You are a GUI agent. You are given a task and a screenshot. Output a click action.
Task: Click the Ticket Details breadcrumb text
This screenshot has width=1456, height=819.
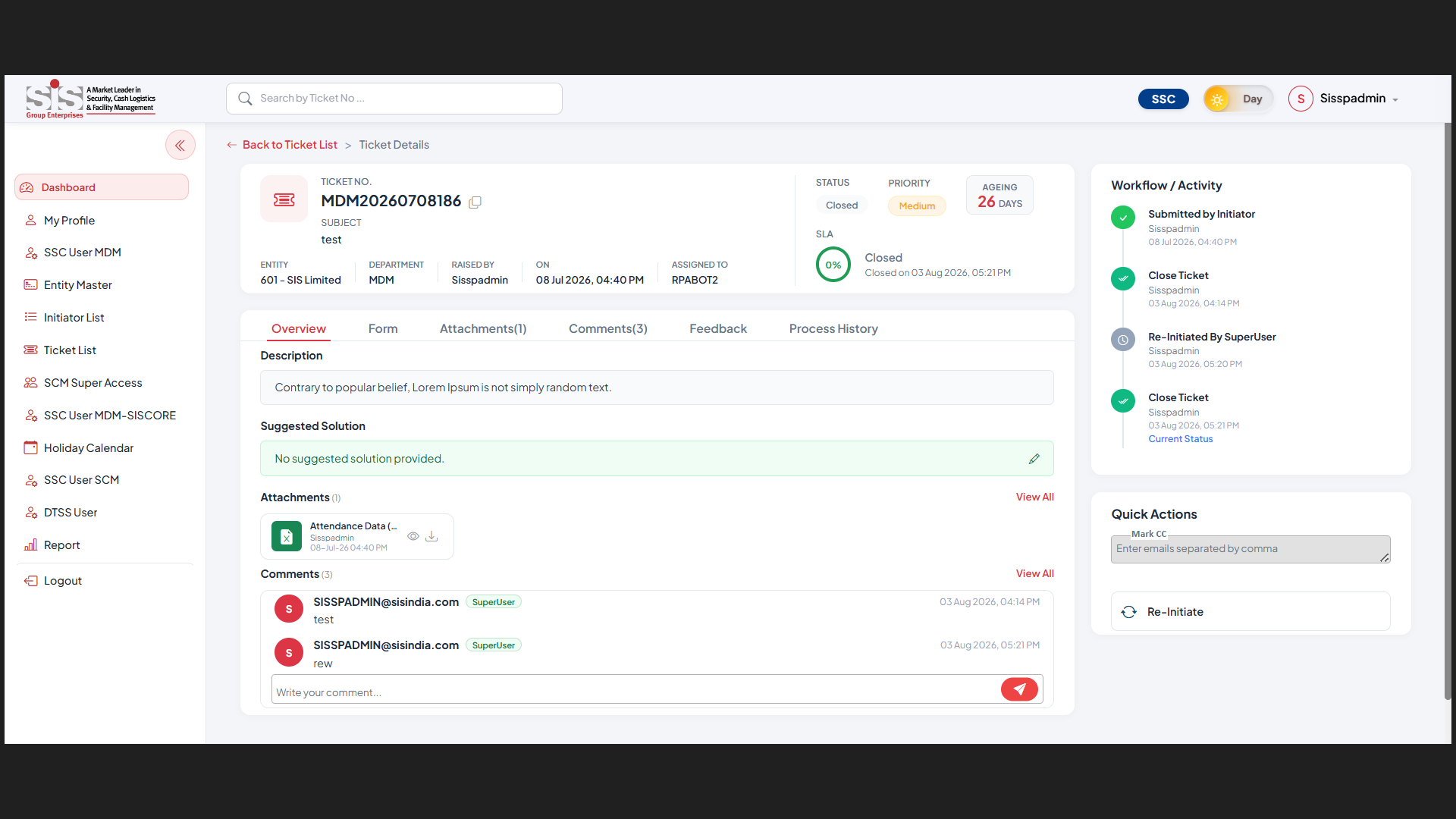coord(394,145)
